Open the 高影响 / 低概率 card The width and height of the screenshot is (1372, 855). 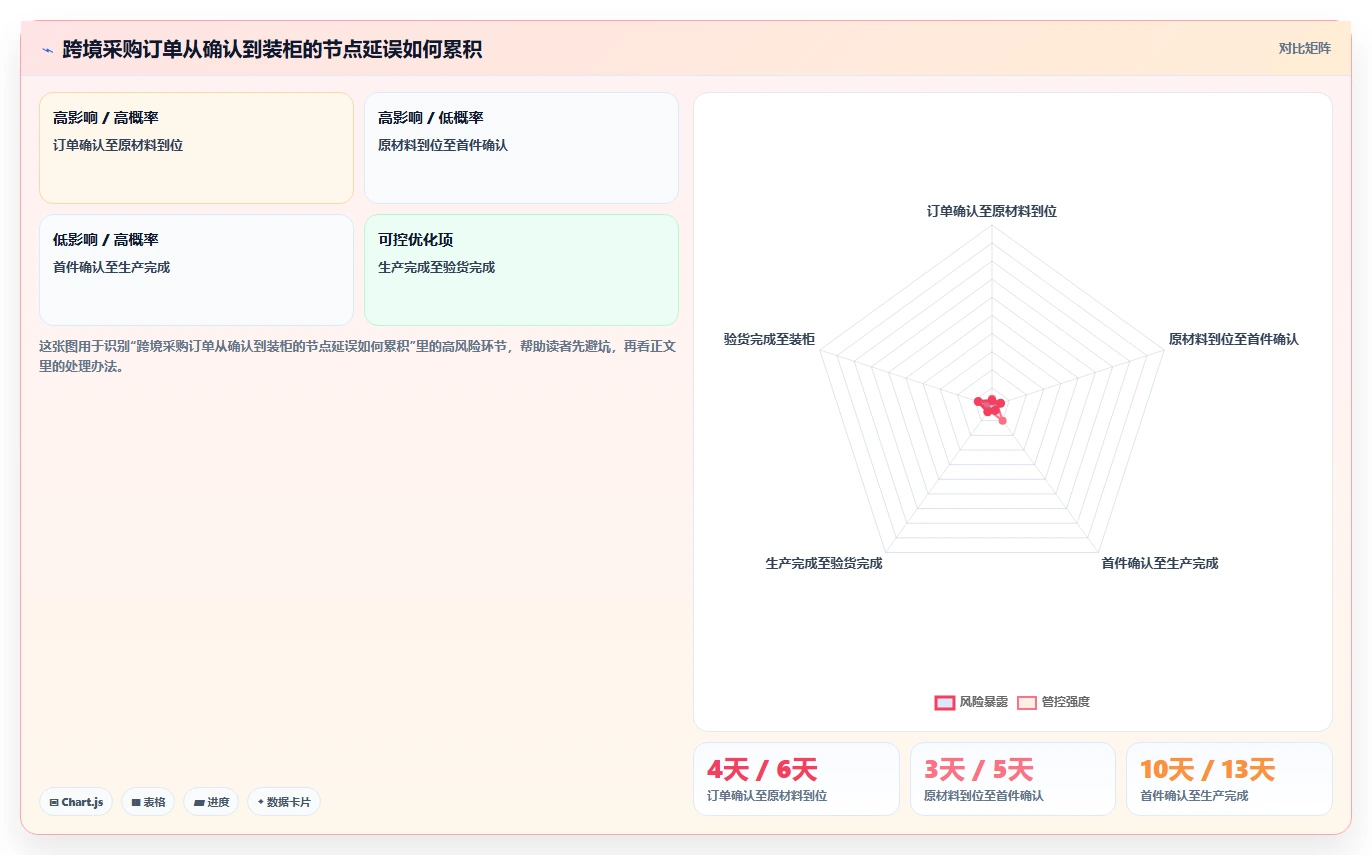(x=521, y=148)
